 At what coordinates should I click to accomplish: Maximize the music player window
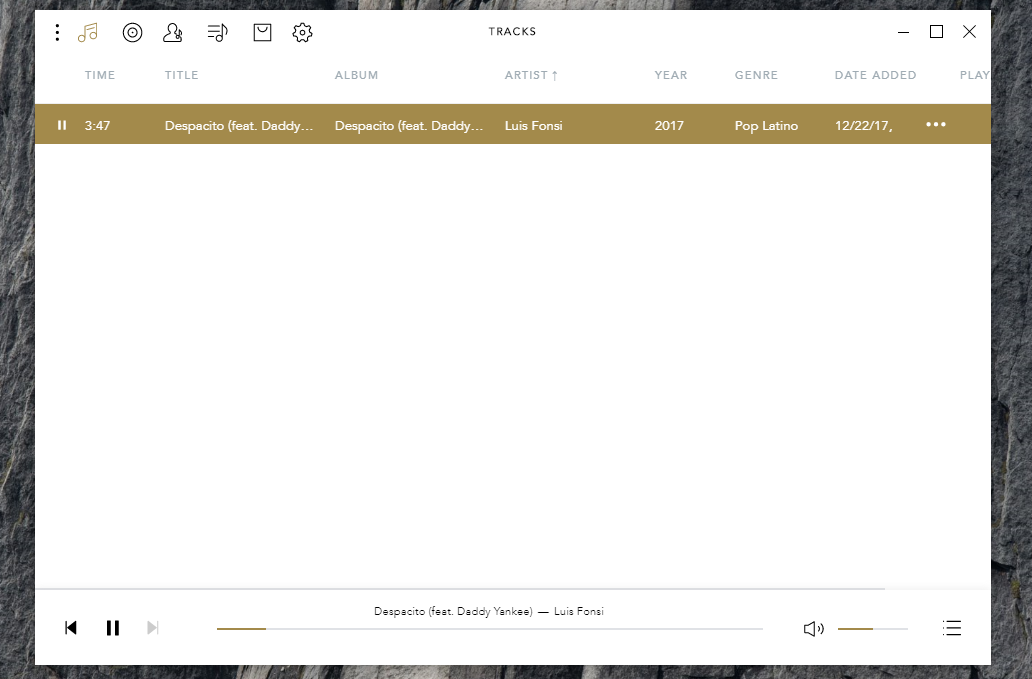click(x=936, y=32)
